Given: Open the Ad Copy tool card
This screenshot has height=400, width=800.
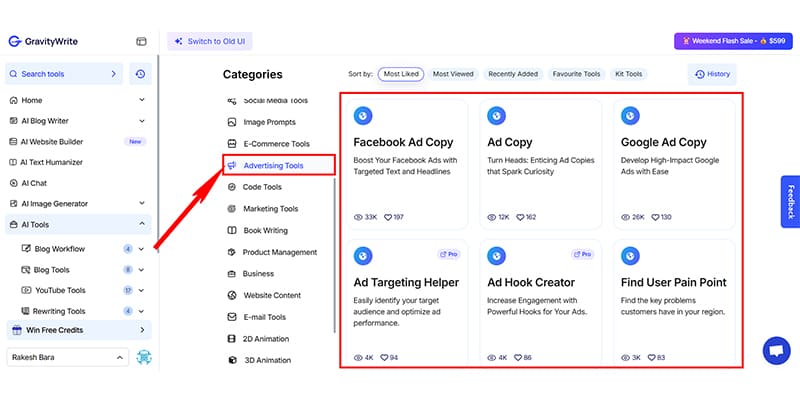Looking at the screenshot, I should 540,164.
